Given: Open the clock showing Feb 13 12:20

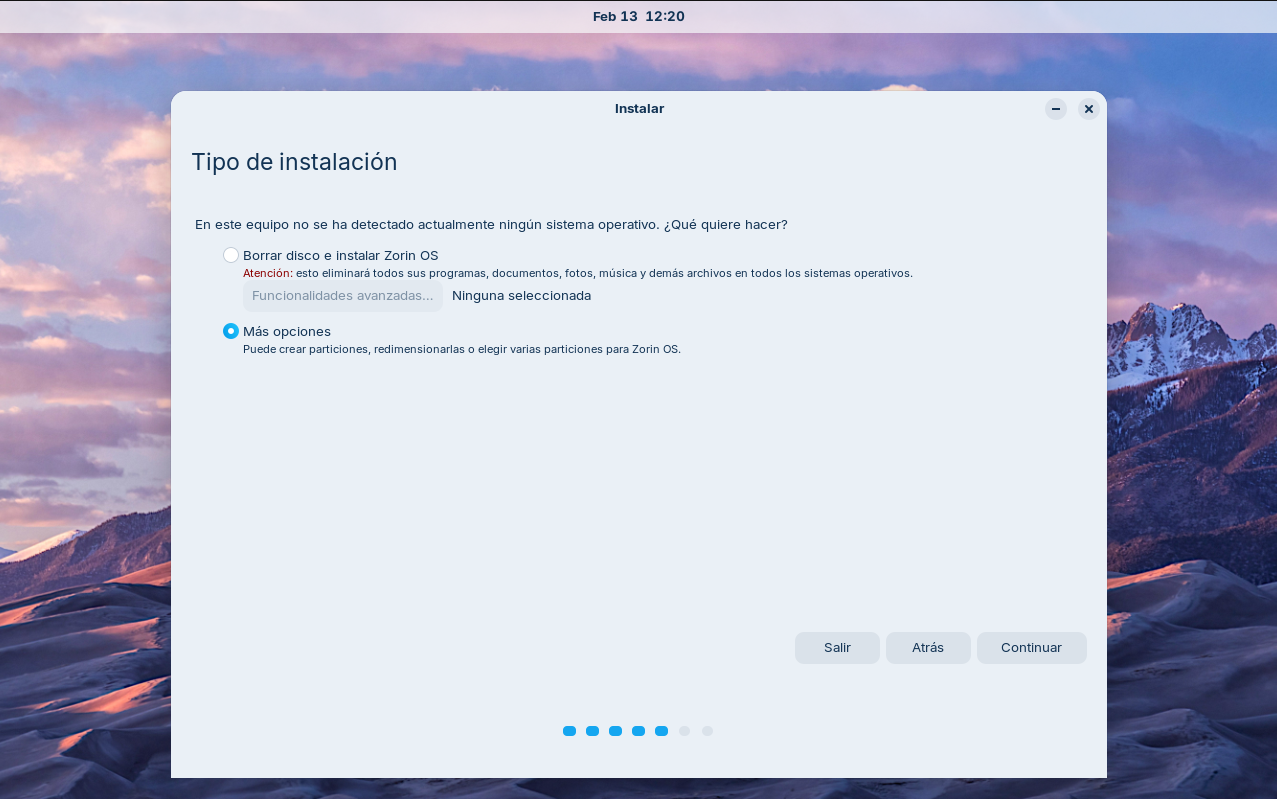Looking at the screenshot, I should (638, 16).
